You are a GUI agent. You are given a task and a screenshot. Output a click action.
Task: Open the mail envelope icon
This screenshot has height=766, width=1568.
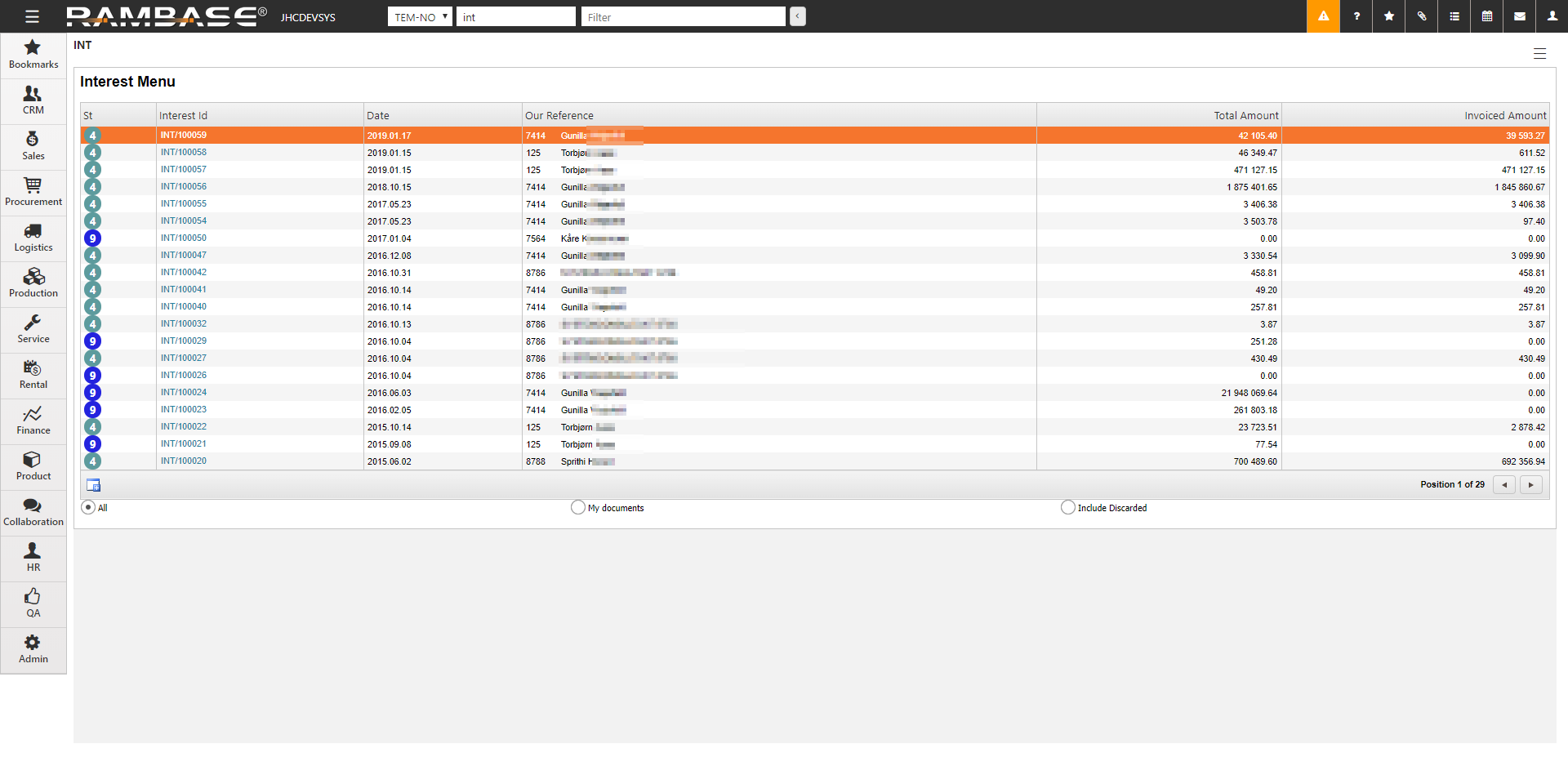coord(1520,16)
